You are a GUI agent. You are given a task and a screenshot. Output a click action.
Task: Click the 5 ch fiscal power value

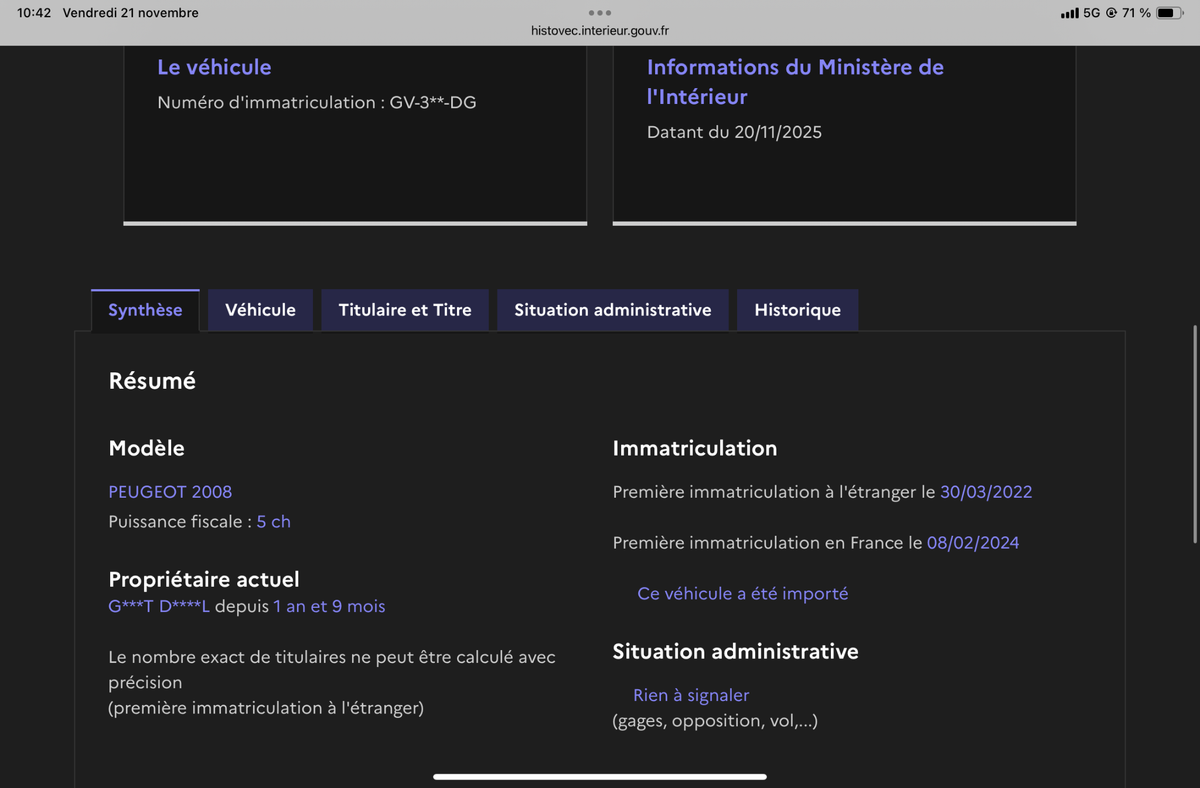[273, 522]
